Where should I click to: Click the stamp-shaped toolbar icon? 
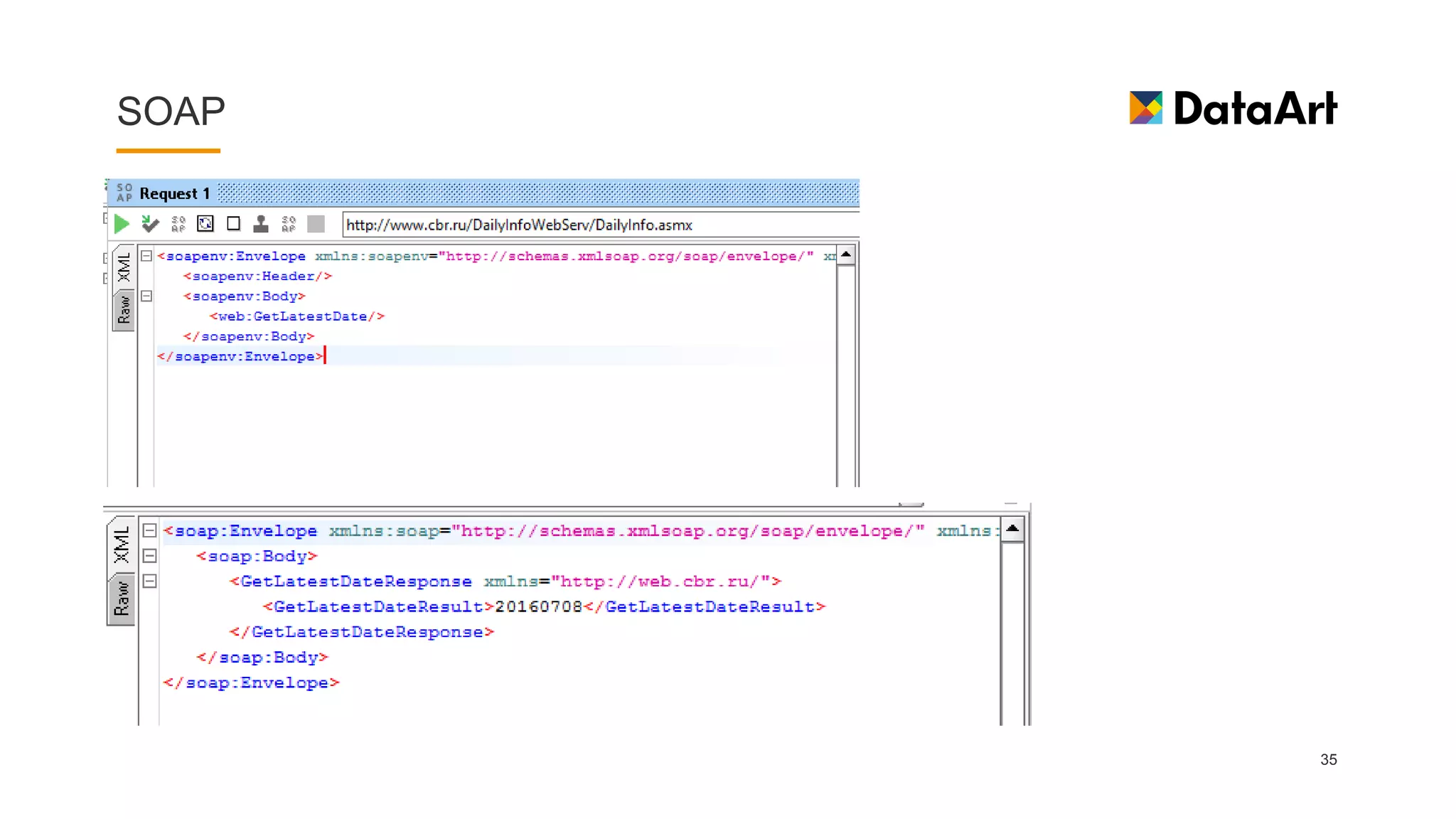[261, 225]
